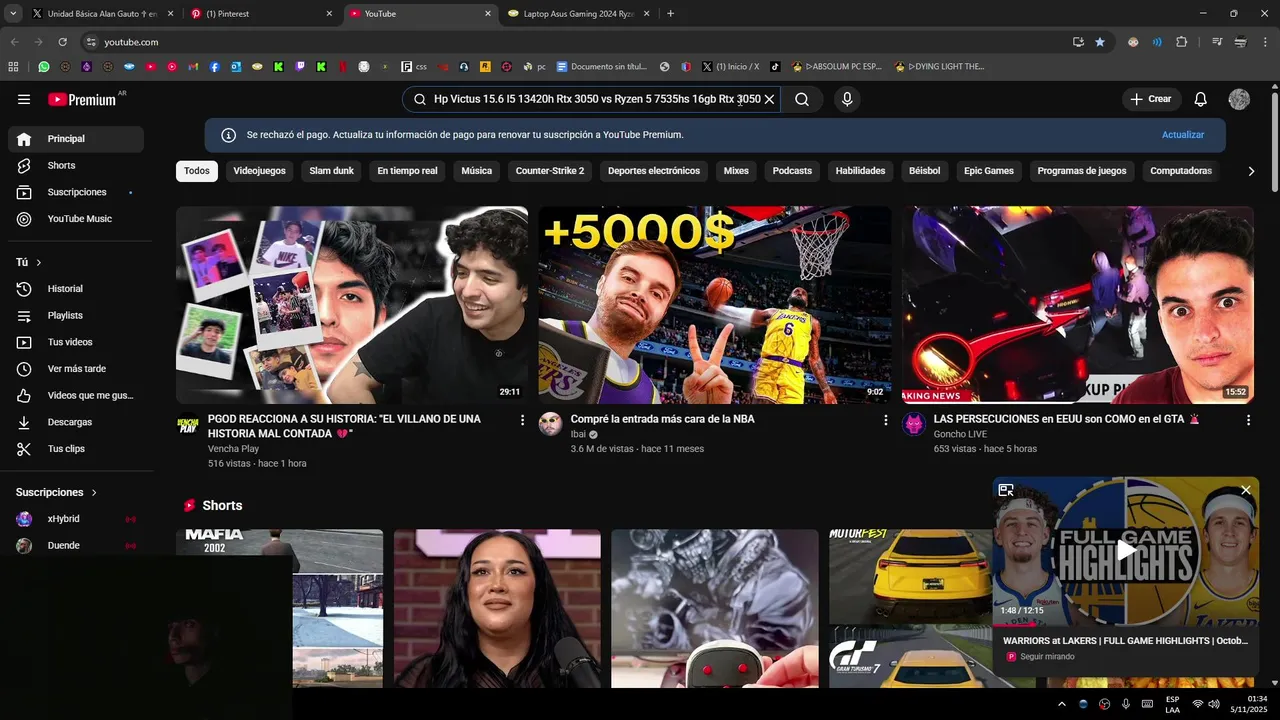Open Duende channel subscription

(76, 546)
